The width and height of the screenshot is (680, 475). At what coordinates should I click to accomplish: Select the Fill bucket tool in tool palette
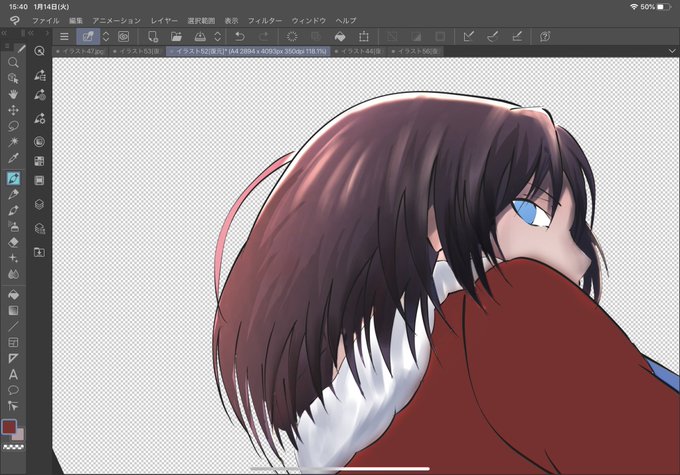pyautogui.click(x=13, y=295)
